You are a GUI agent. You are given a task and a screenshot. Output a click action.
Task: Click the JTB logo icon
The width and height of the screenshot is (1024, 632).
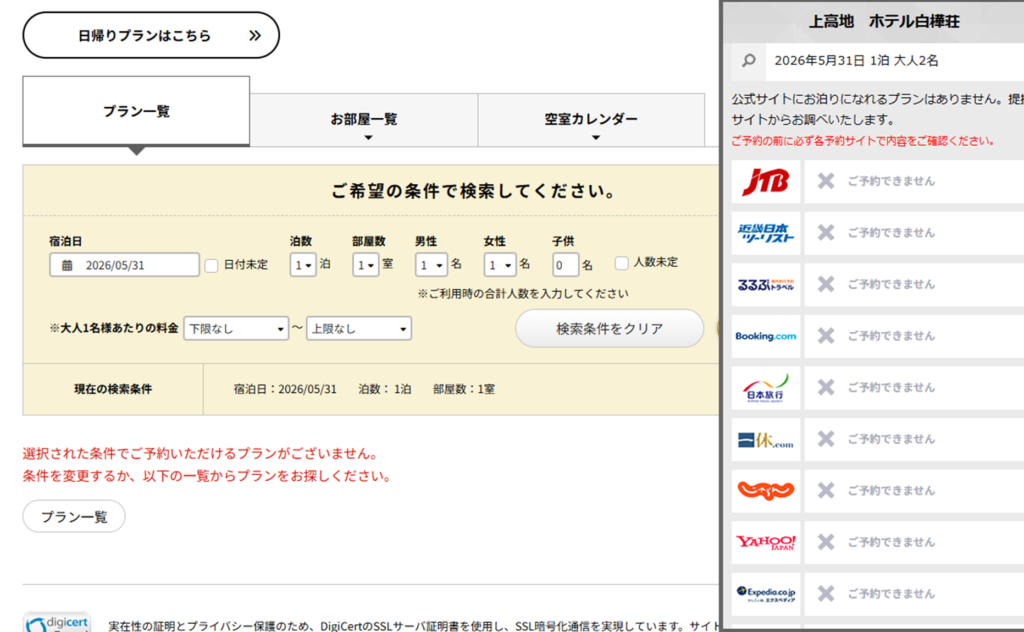tap(765, 181)
